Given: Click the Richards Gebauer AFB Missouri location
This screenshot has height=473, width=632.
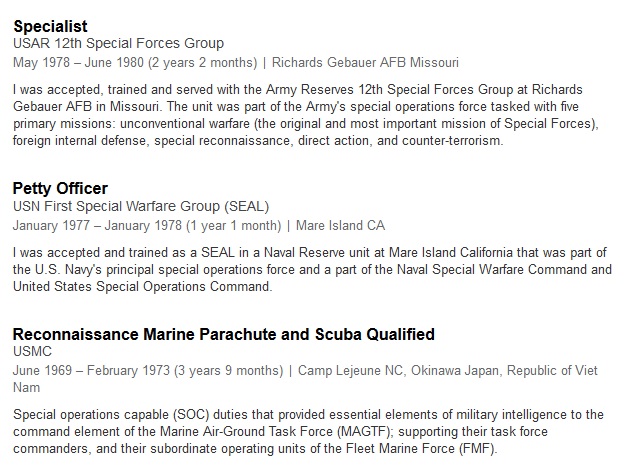Looking at the screenshot, I should [x=365, y=62].
